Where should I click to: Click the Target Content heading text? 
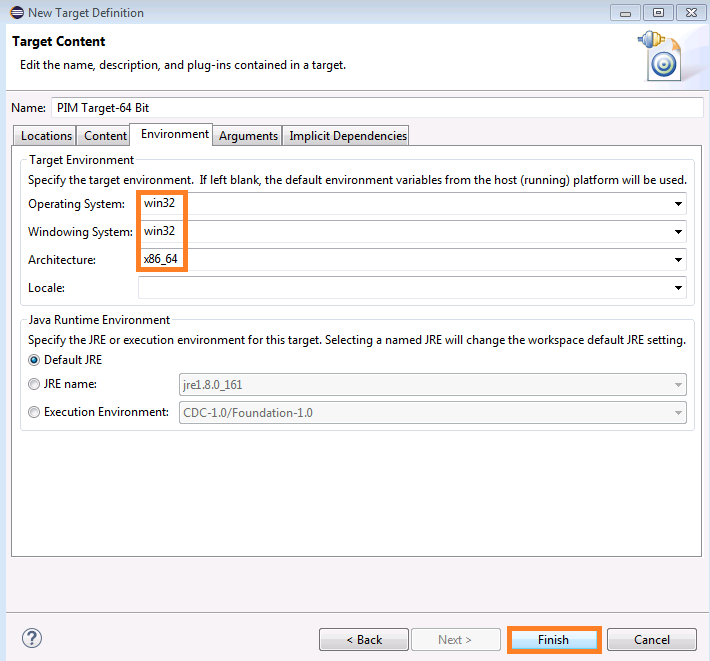coord(58,42)
